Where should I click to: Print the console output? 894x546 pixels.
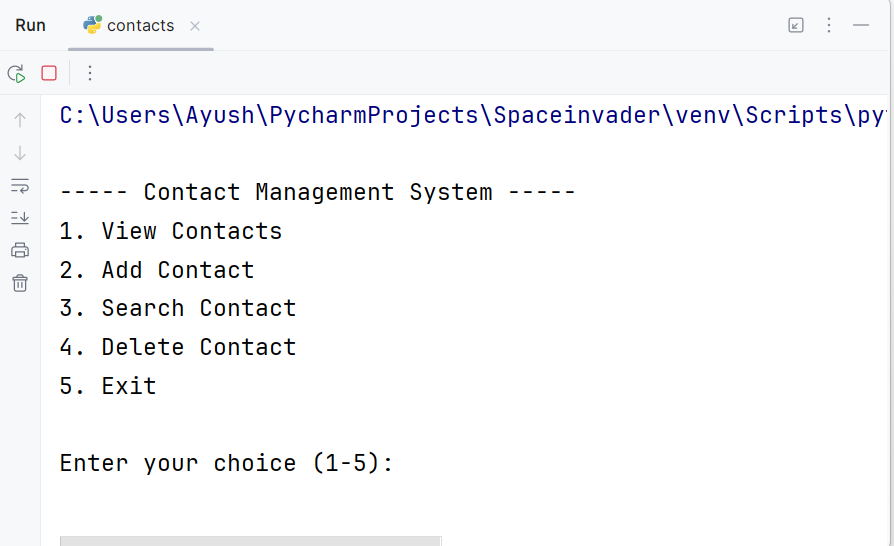click(20, 250)
